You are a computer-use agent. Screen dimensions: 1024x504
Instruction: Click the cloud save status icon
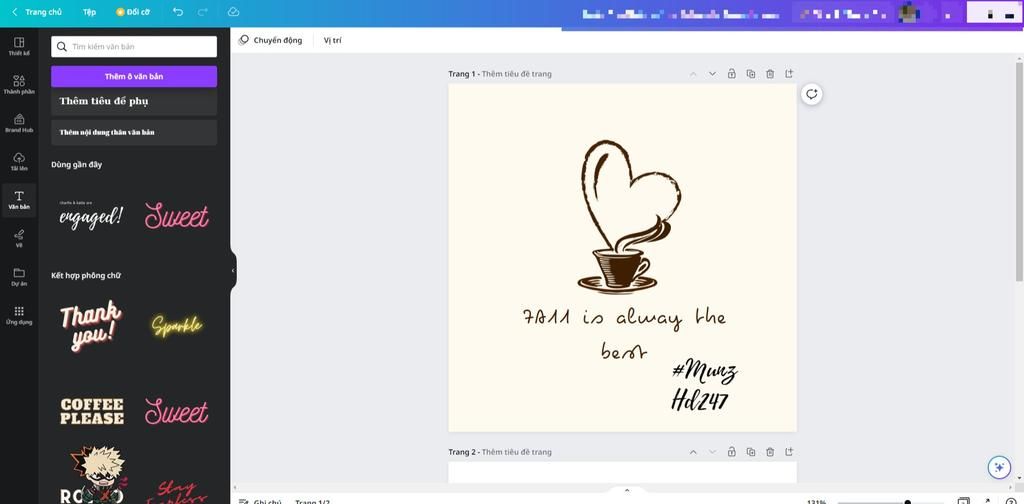coord(233,12)
